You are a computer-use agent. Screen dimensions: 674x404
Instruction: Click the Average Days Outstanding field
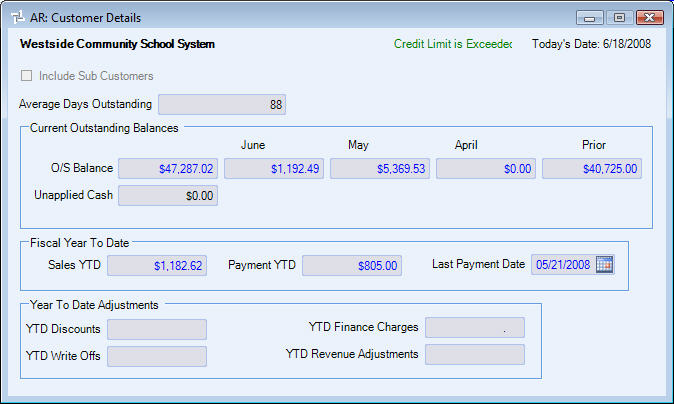(x=221, y=104)
